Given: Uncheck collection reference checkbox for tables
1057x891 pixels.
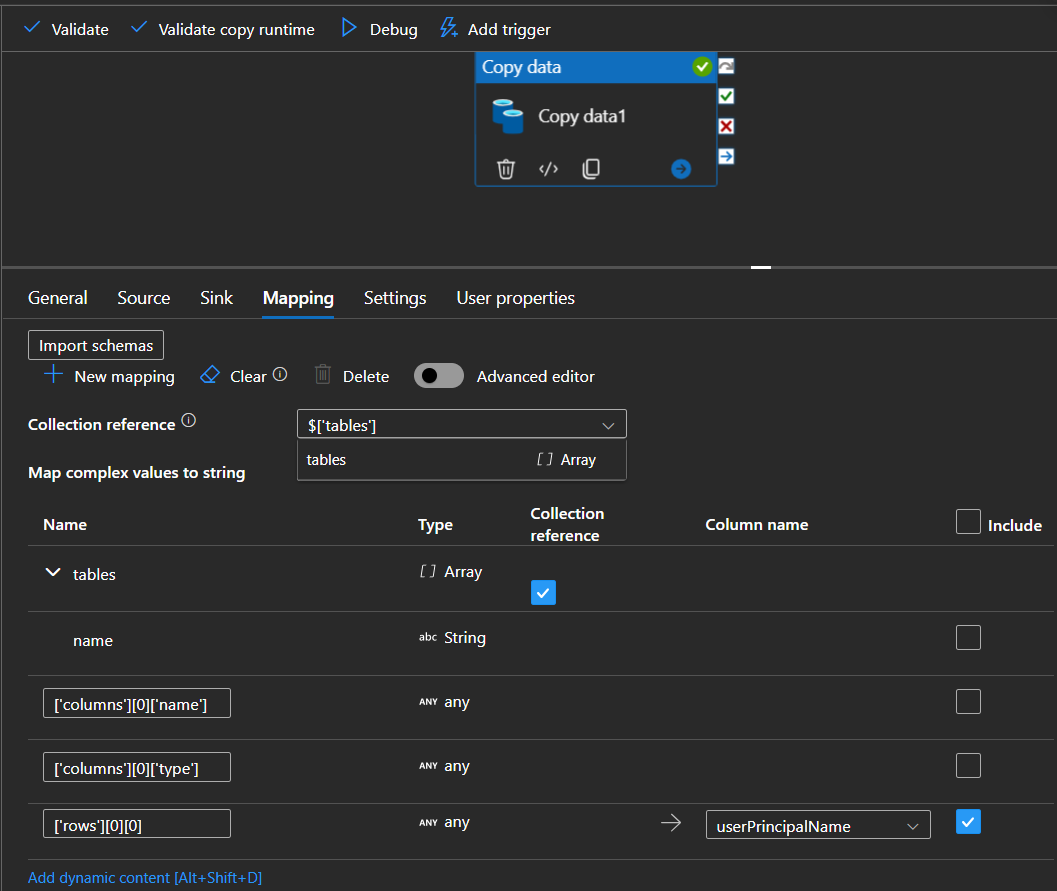Looking at the screenshot, I should [x=543, y=593].
